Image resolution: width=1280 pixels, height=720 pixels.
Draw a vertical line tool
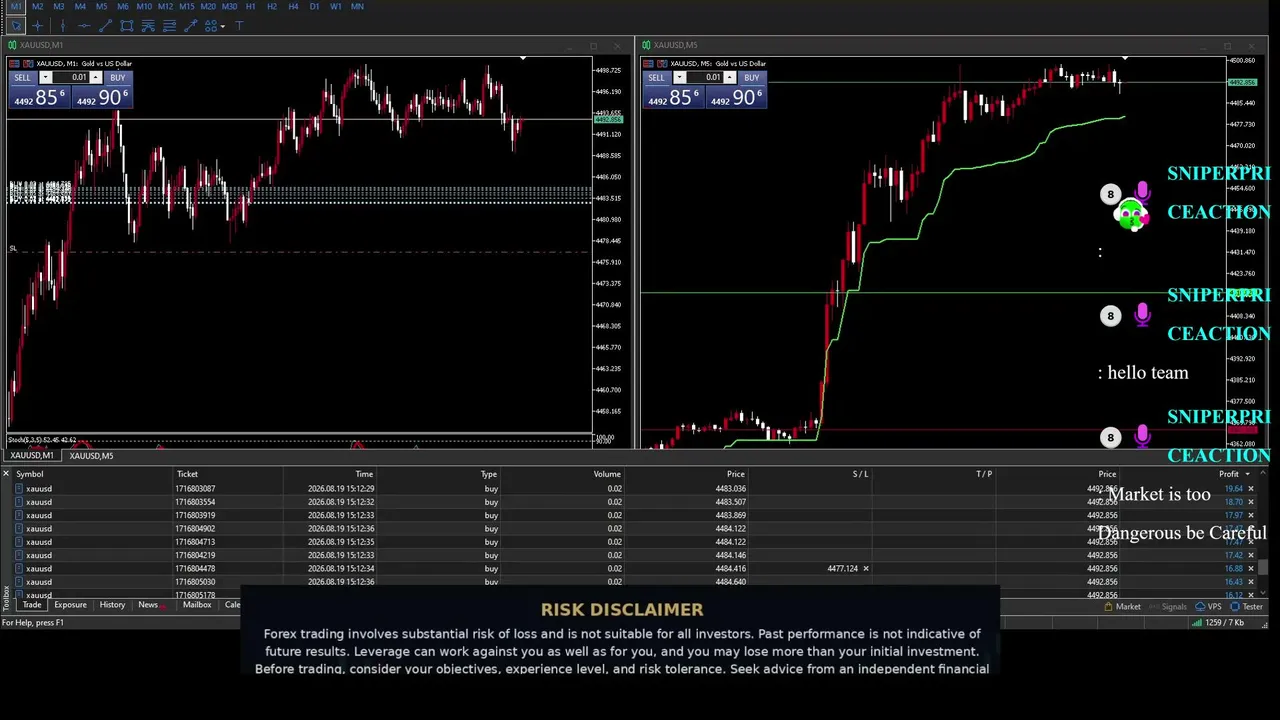click(62, 26)
